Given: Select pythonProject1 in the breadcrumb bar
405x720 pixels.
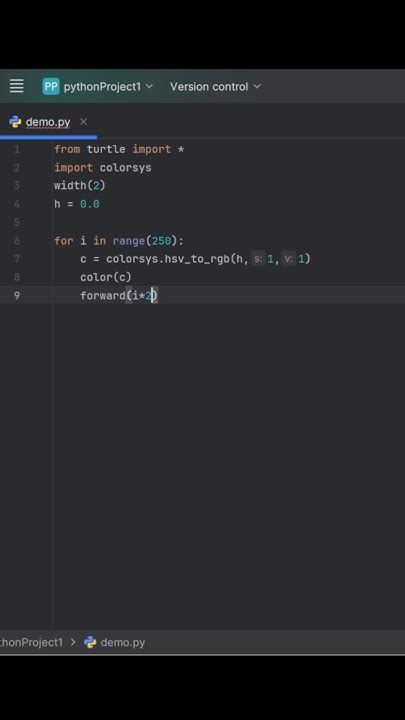Looking at the screenshot, I should (31, 642).
